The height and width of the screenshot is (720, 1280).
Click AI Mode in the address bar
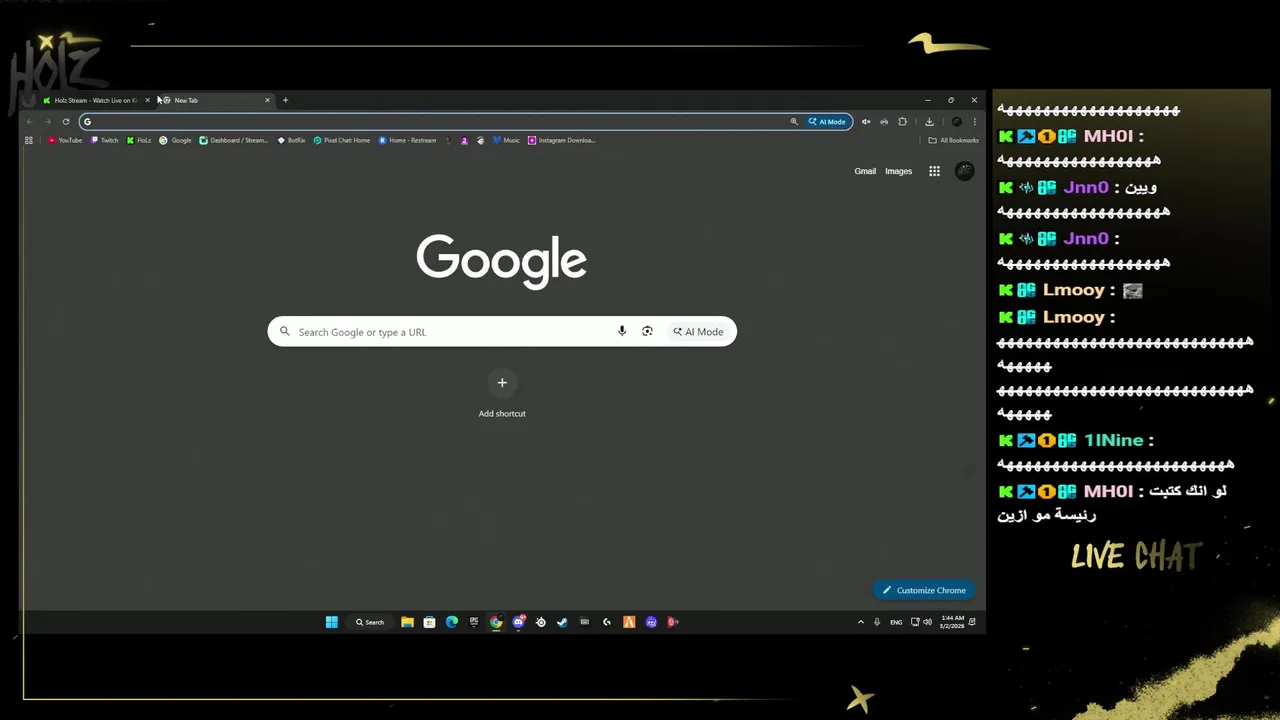pos(828,122)
